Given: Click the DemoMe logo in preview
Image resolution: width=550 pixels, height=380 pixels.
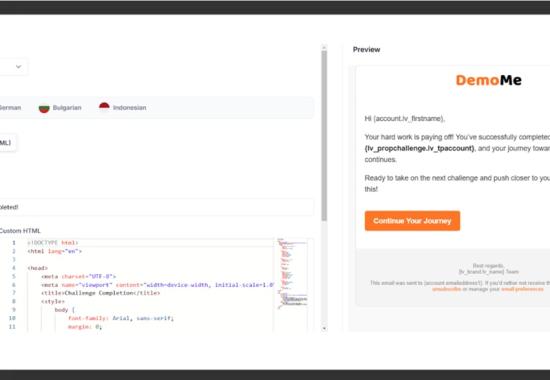Looking at the screenshot, I should tap(488, 80).
